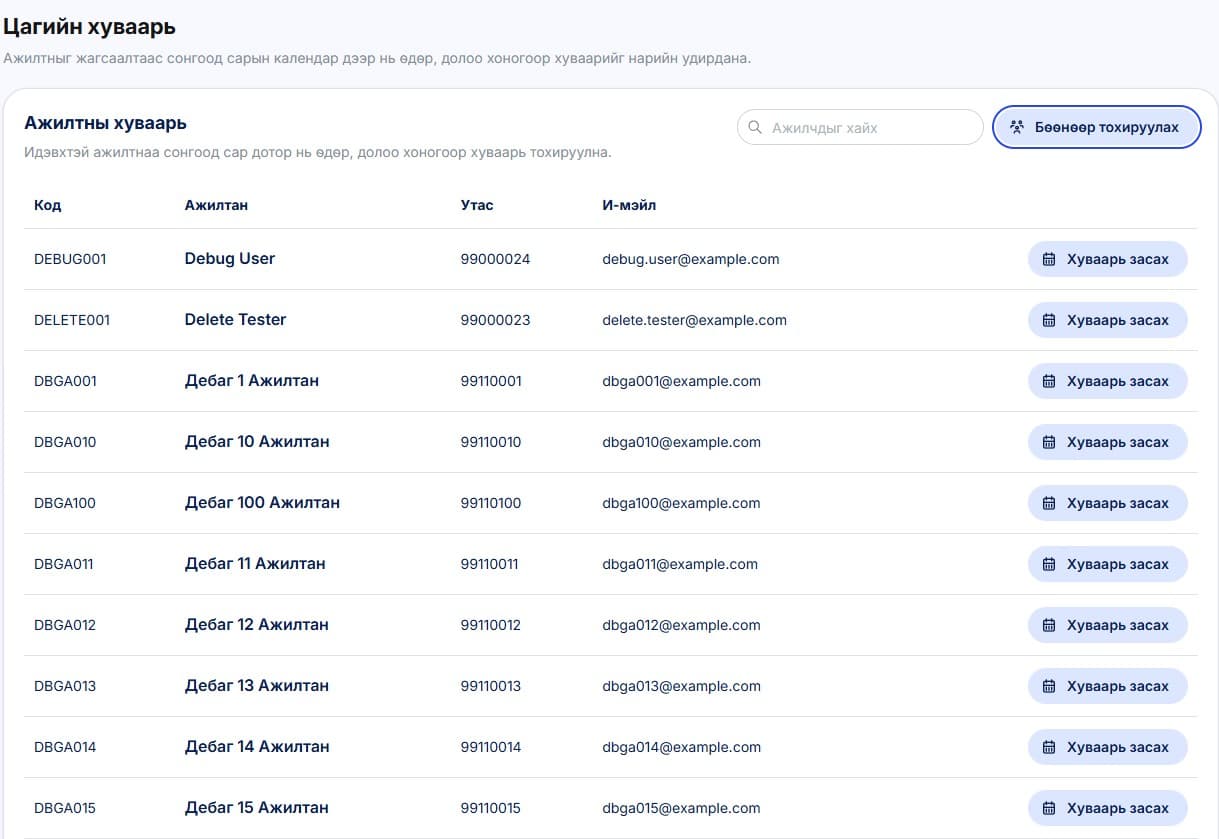Click employee name Дебаг 13 Ажилтан
This screenshot has height=839, width=1219.
pyautogui.click(x=257, y=686)
